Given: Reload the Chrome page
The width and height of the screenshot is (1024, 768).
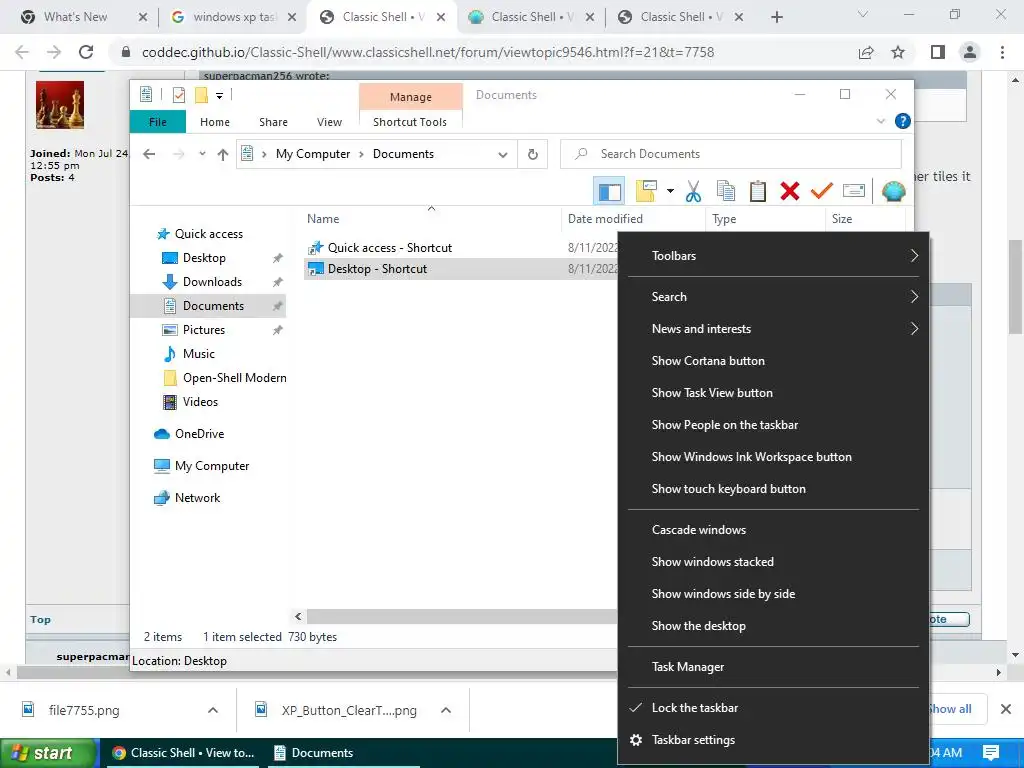Looking at the screenshot, I should [86, 52].
